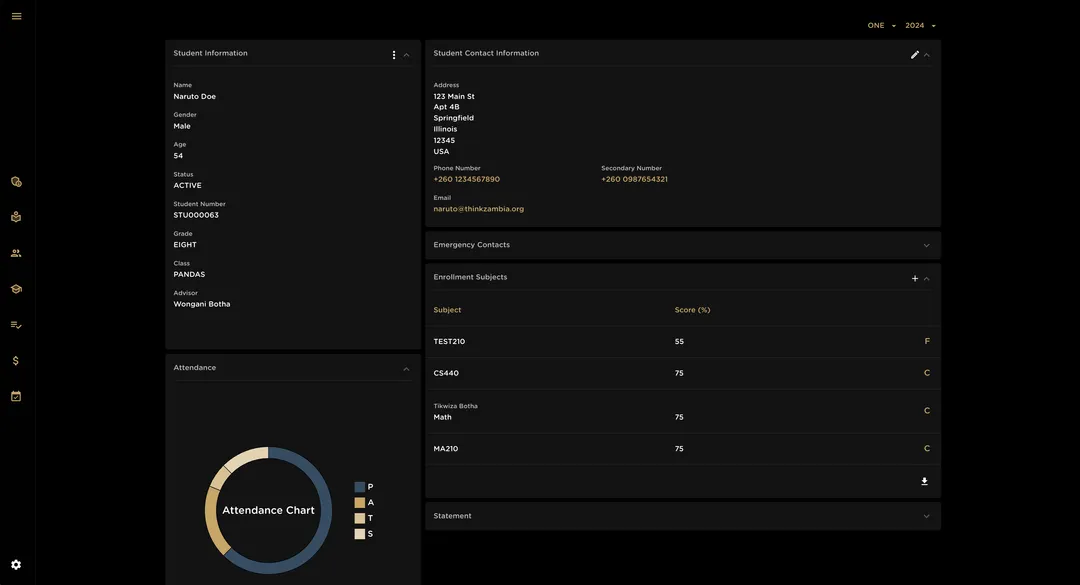Open the 2024 year dropdown
The image size is (1080, 585).
[x=920, y=26]
